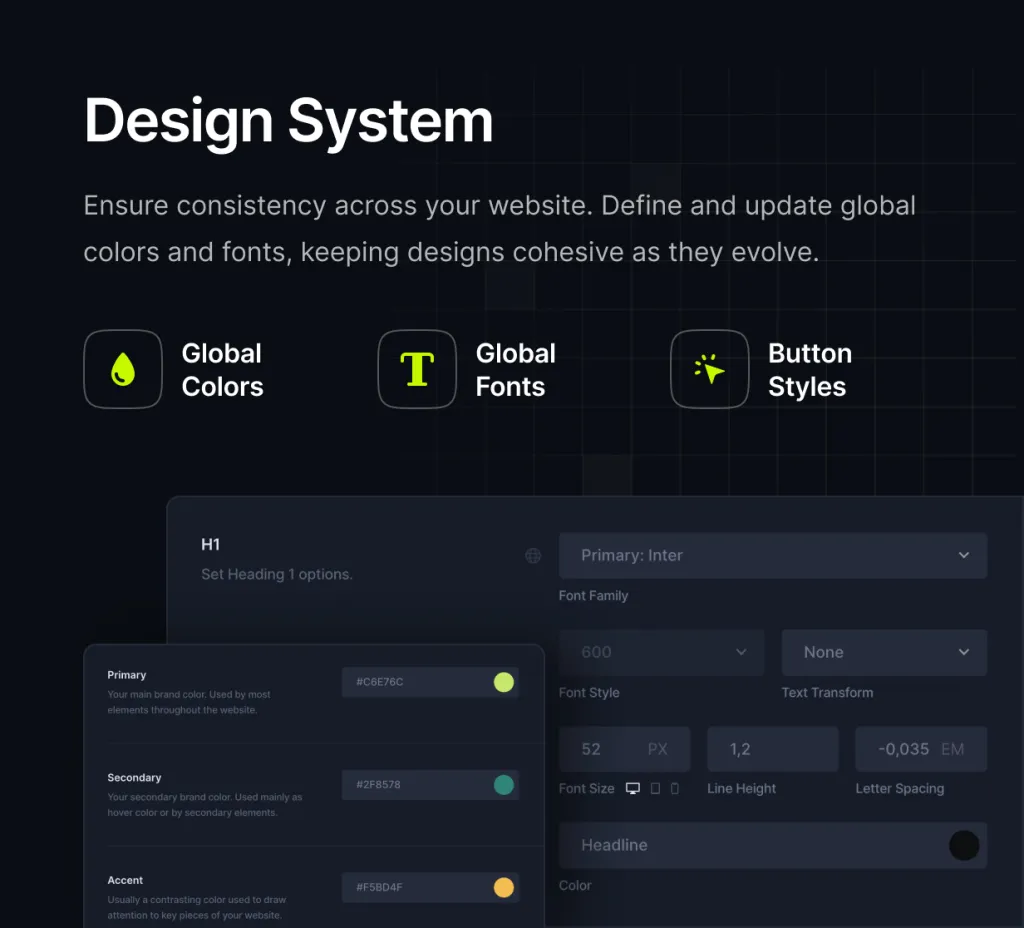The width and height of the screenshot is (1024, 928).
Task: Select tablet device icon for Font Size
Action: 655,788
